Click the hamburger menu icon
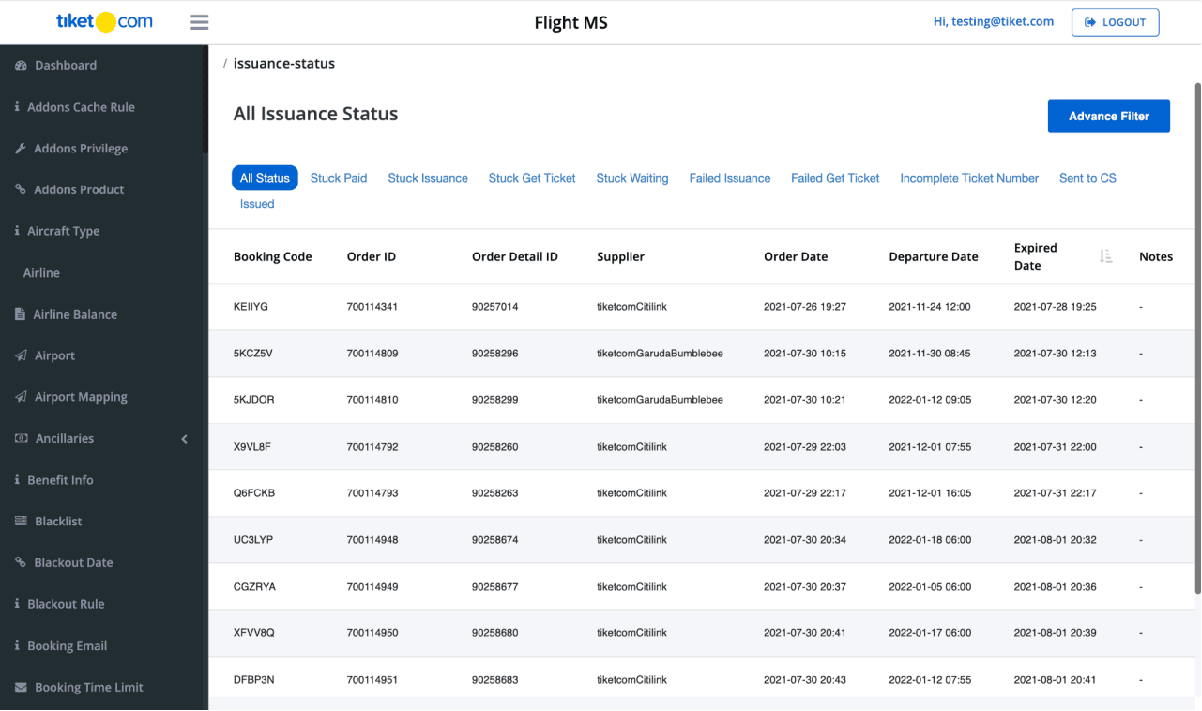 pos(199,21)
